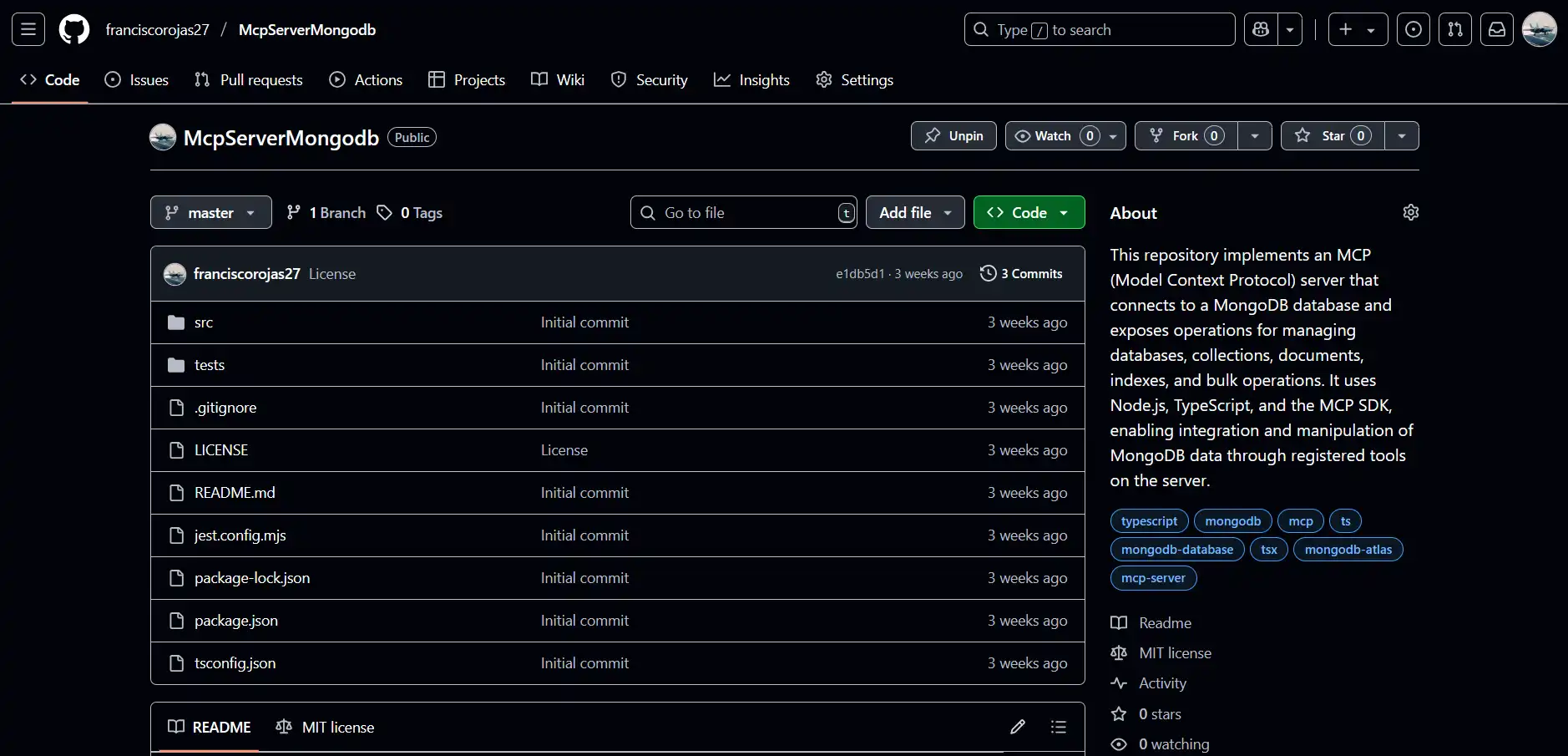Open the Projects tab
Screen dimensions: 1568x756
467,80
